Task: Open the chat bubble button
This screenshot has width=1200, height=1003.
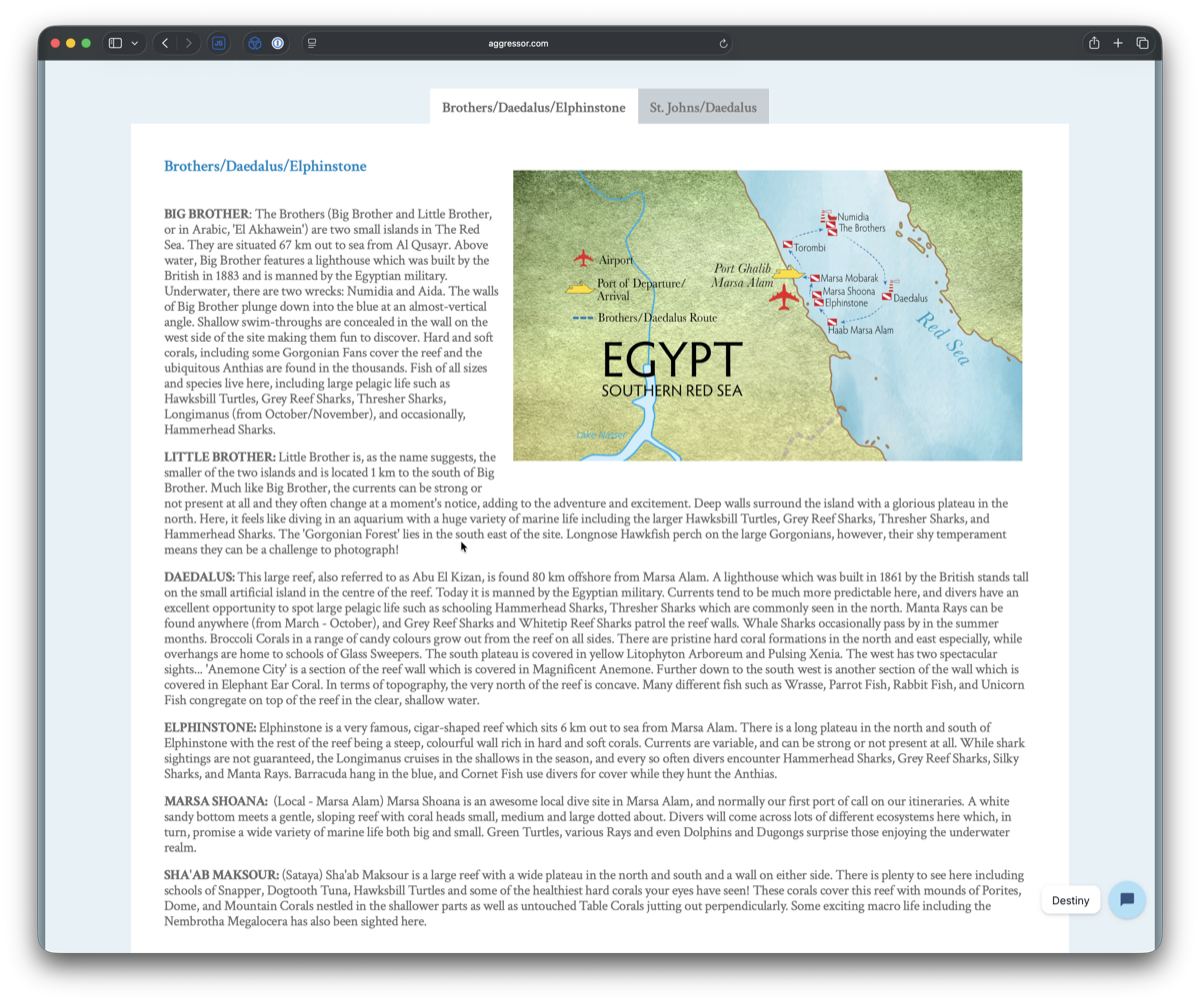Action: 1127,900
